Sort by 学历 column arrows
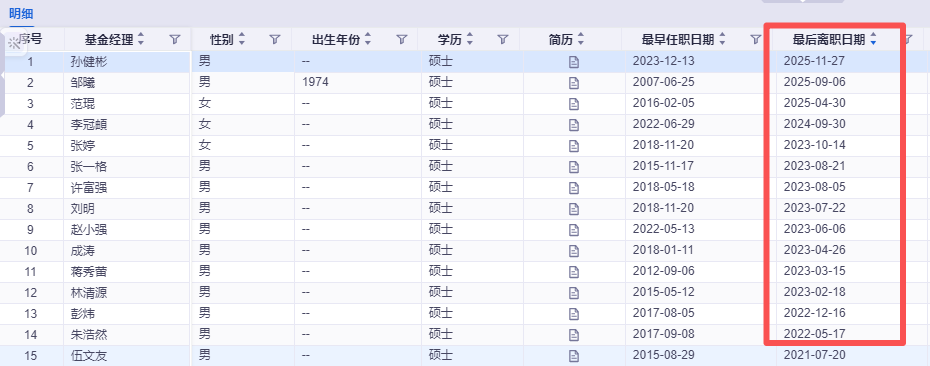Screen dimensions: 930x366 click(470, 40)
